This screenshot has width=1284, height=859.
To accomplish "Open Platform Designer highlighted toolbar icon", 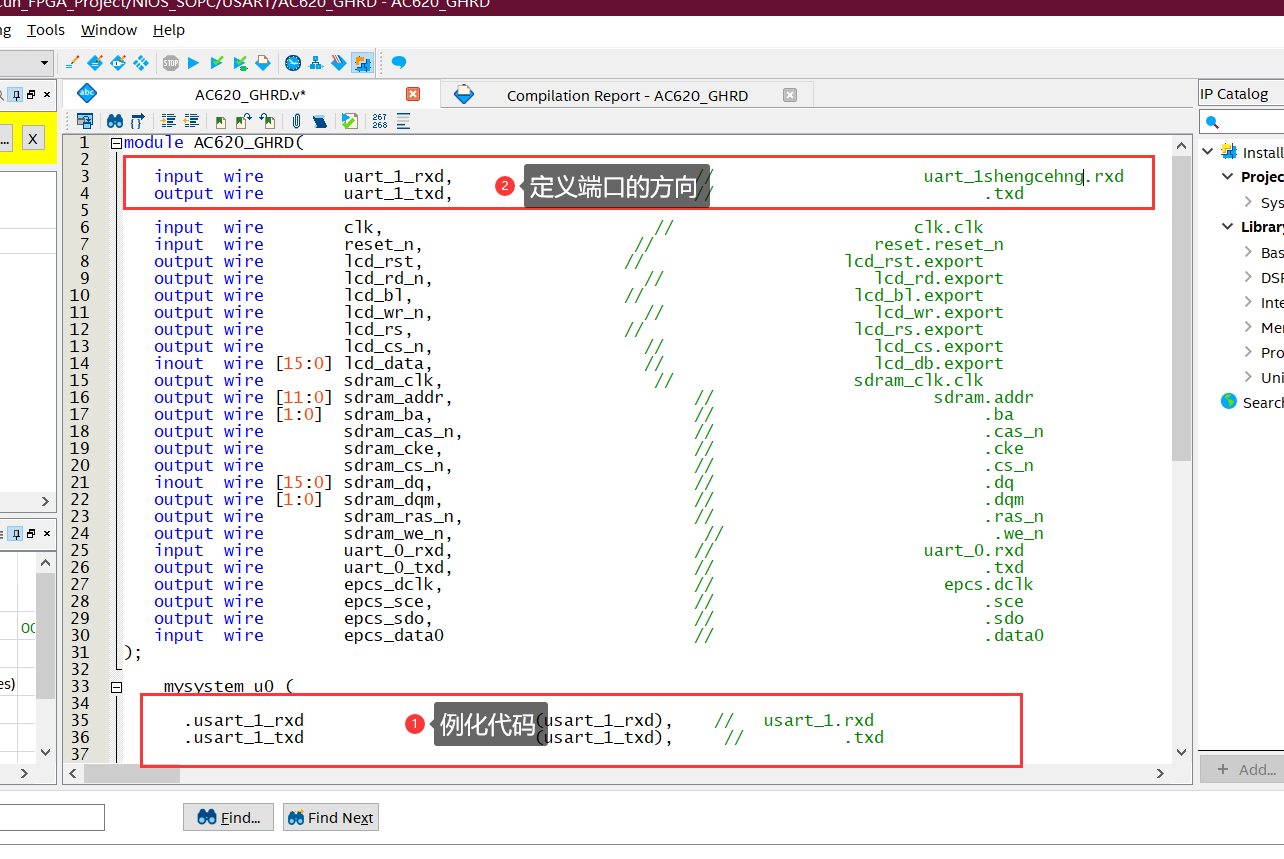I will (x=362, y=63).
